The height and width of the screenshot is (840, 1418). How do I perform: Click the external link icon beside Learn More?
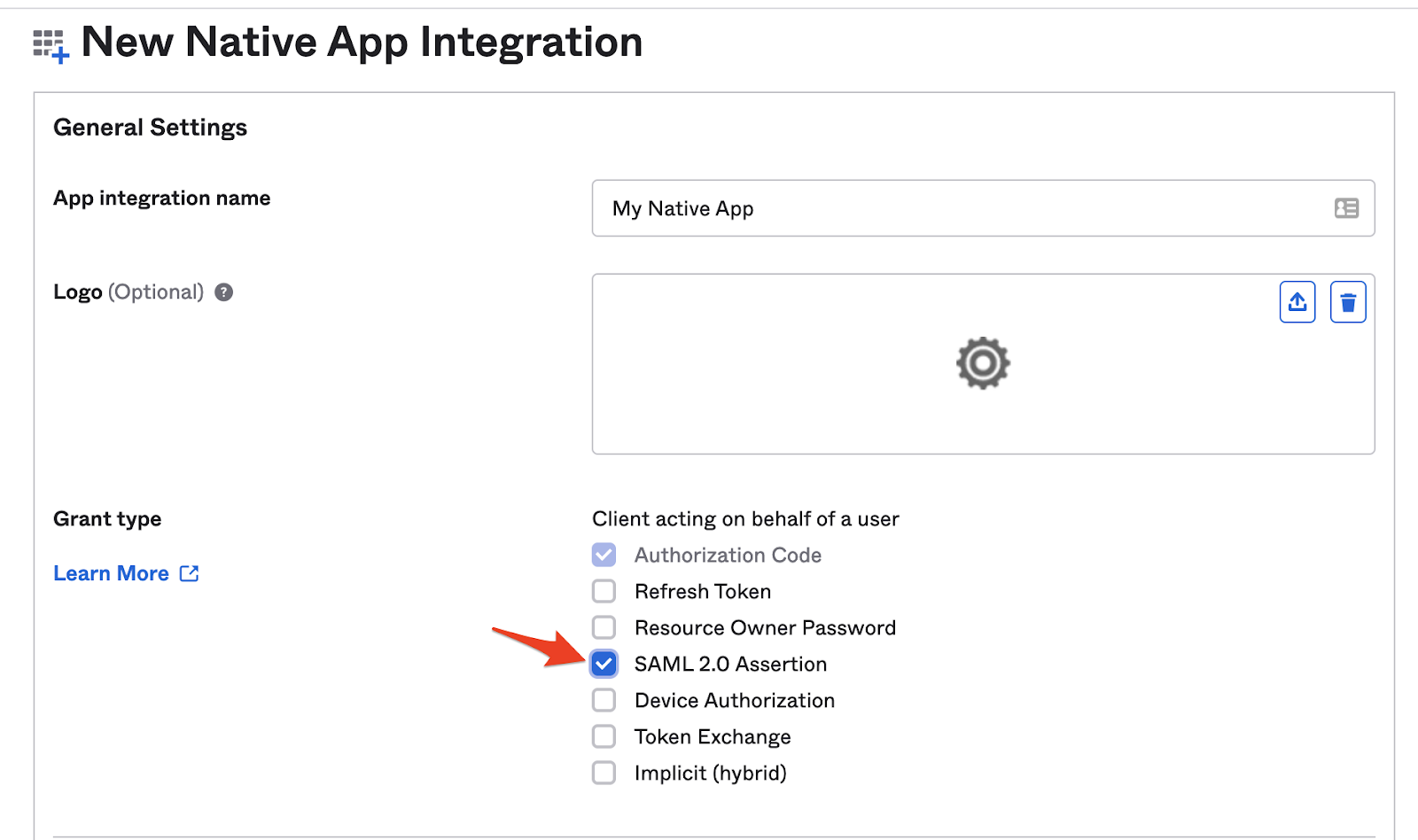pos(189,573)
